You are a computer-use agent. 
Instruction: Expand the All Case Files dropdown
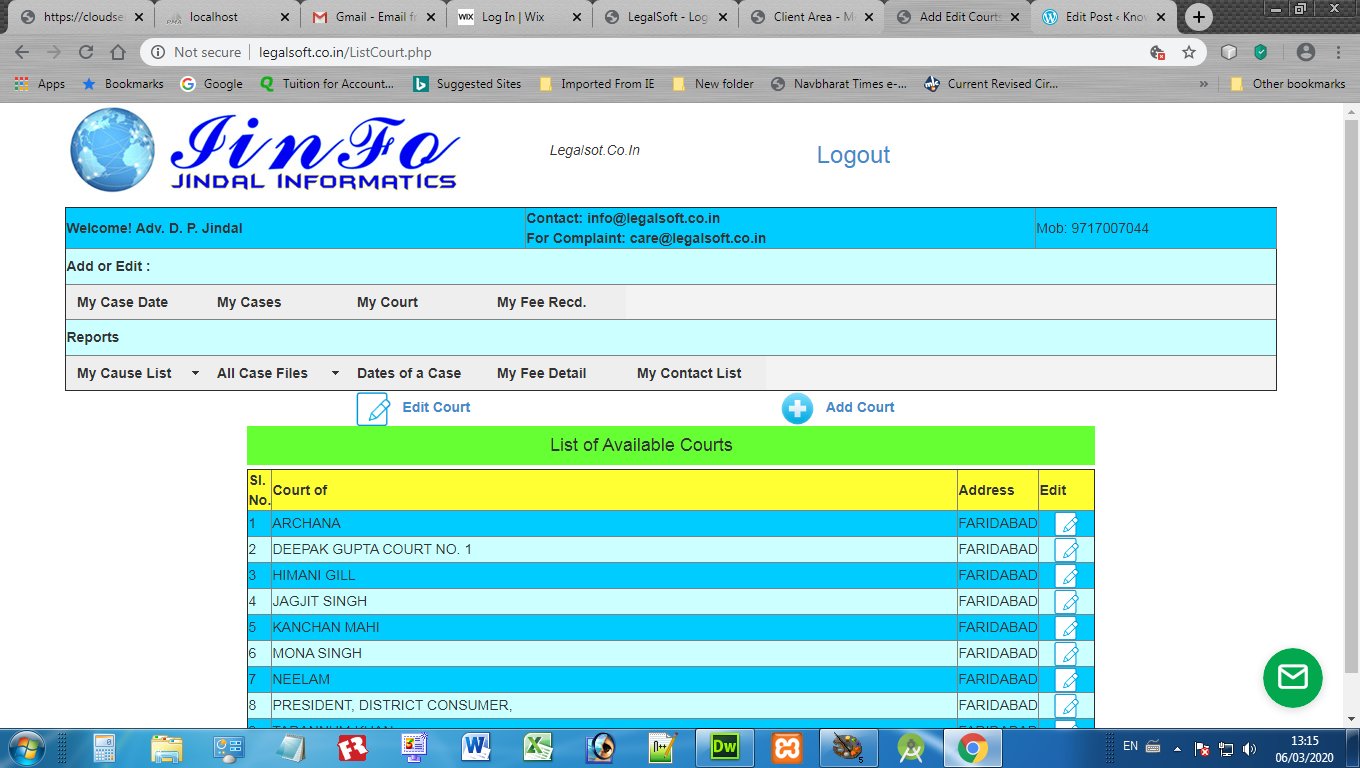(335, 373)
